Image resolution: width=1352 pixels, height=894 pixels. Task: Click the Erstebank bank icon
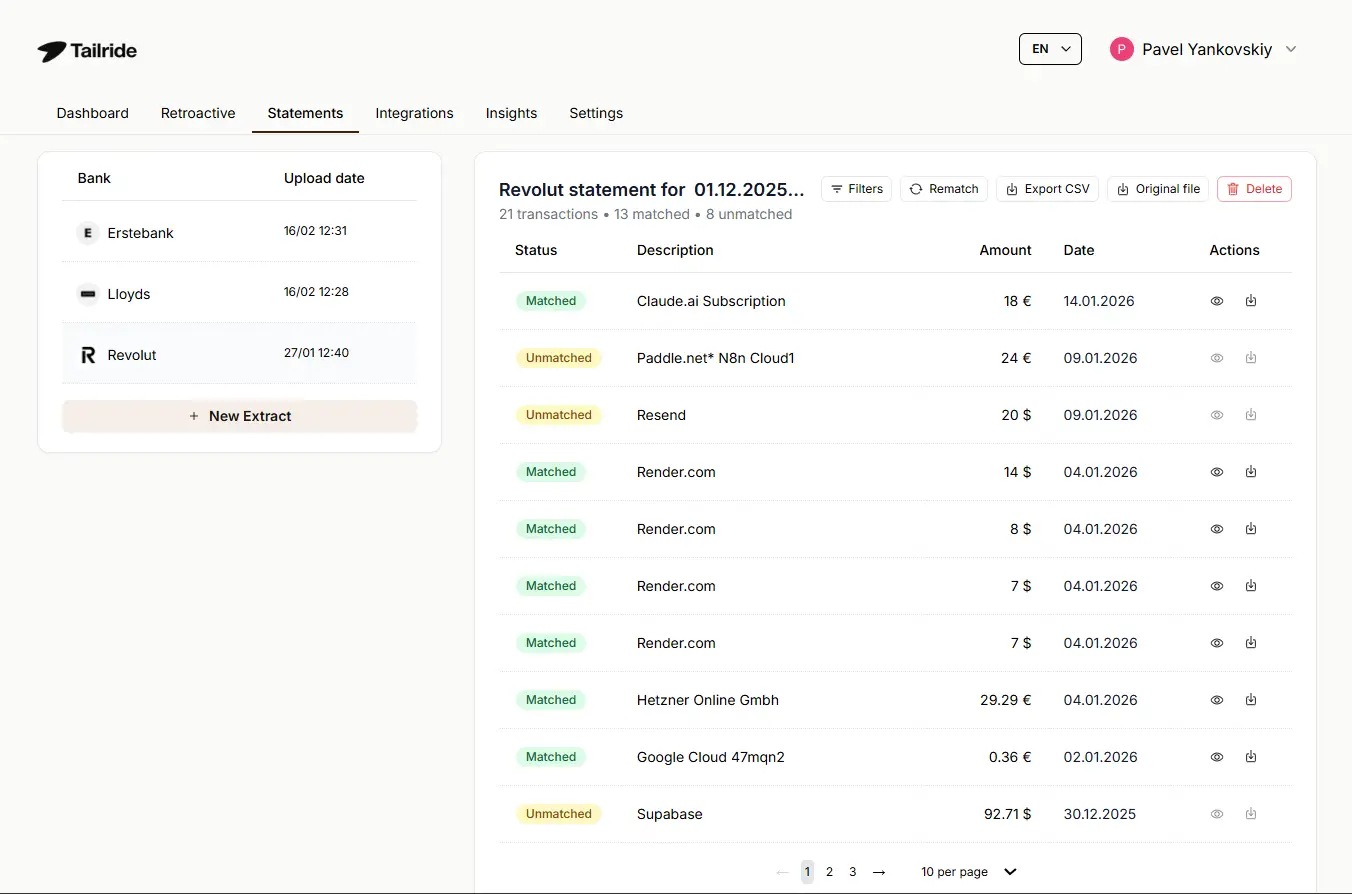[x=88, y=233]
